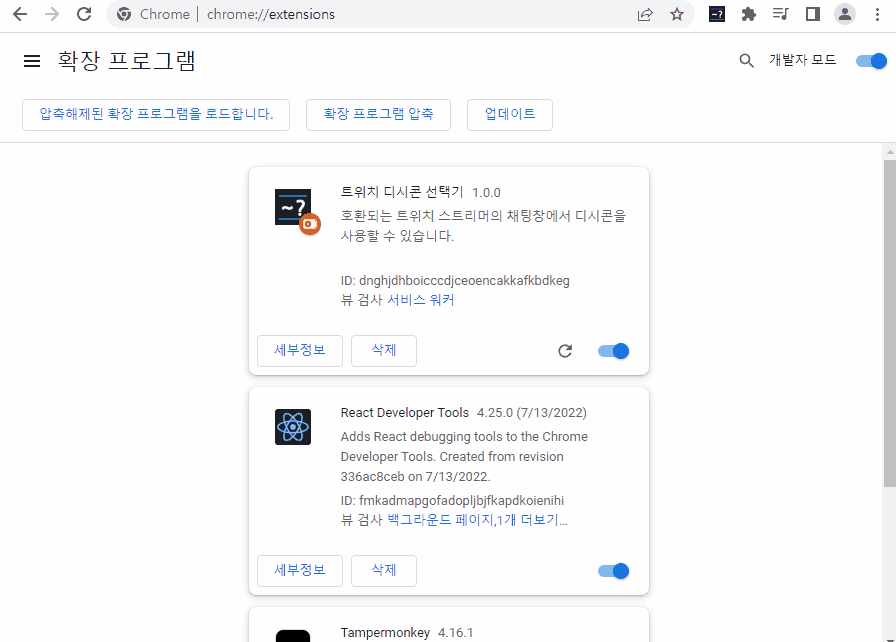Click 삭제 for 트위치 디시콘 선택기
The height and width of the screenshot is (642, 896).
point(384,351)
